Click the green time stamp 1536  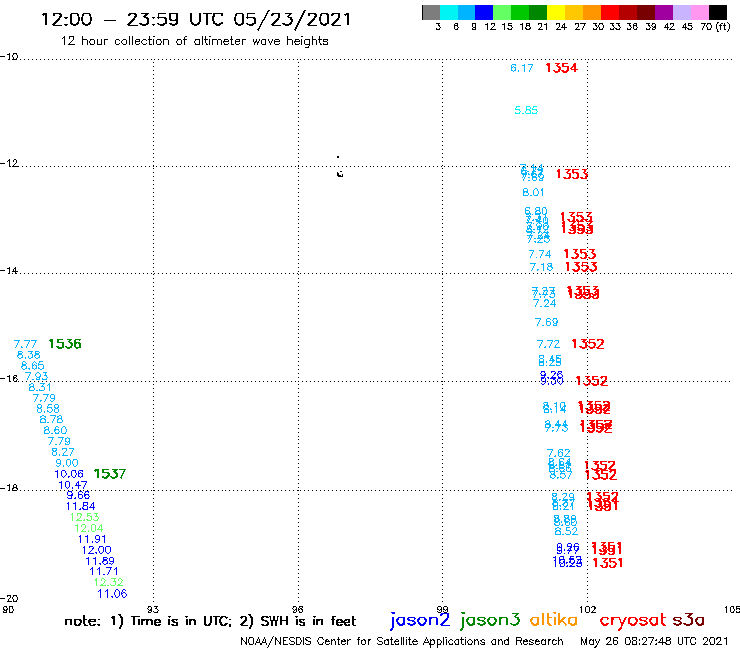click(65, 344)
